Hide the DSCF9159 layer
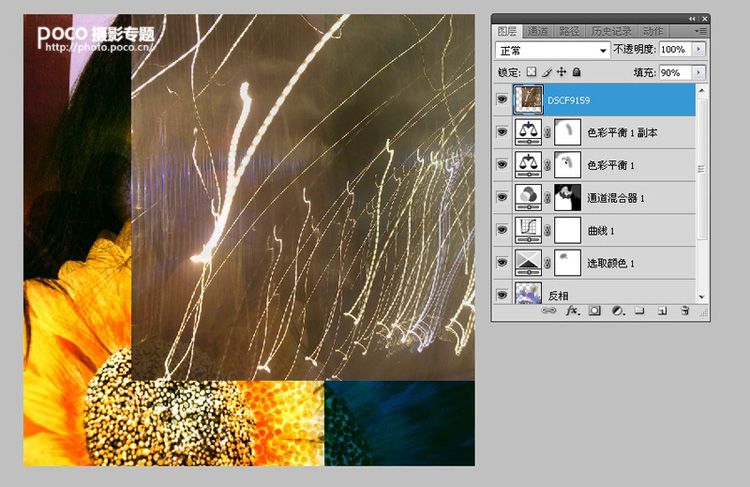Viewport: 750px width, 487px height. [x=502, y=99]
